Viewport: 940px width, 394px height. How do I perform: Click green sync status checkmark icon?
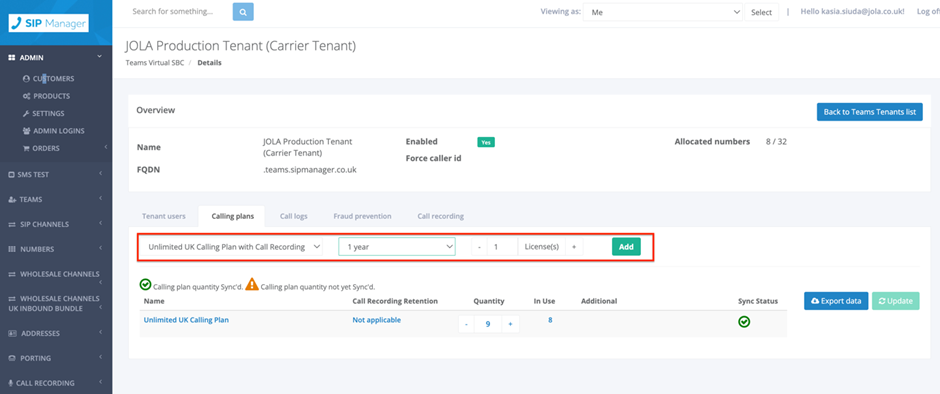point(744,322)
